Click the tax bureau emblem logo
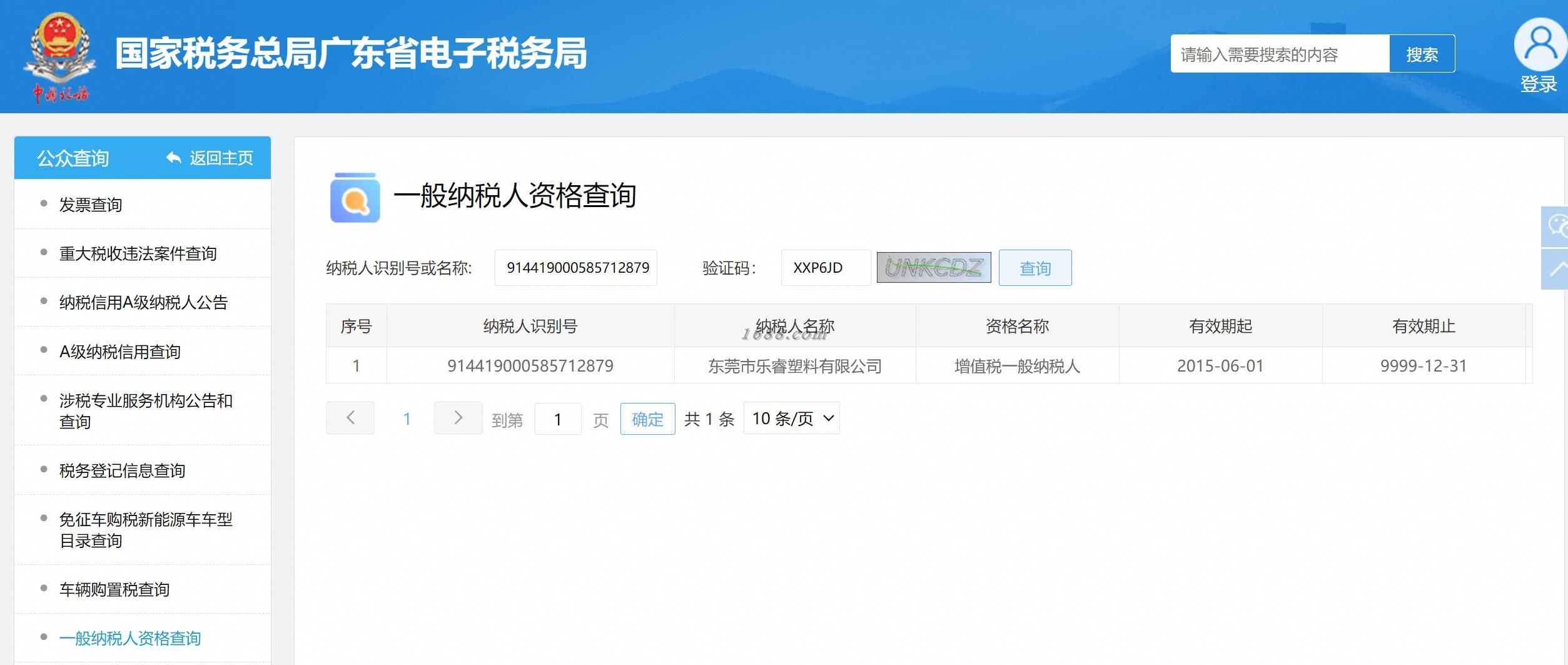Image resolution: width=1568 pixels, height=665 pixels. tap(59, 58)
